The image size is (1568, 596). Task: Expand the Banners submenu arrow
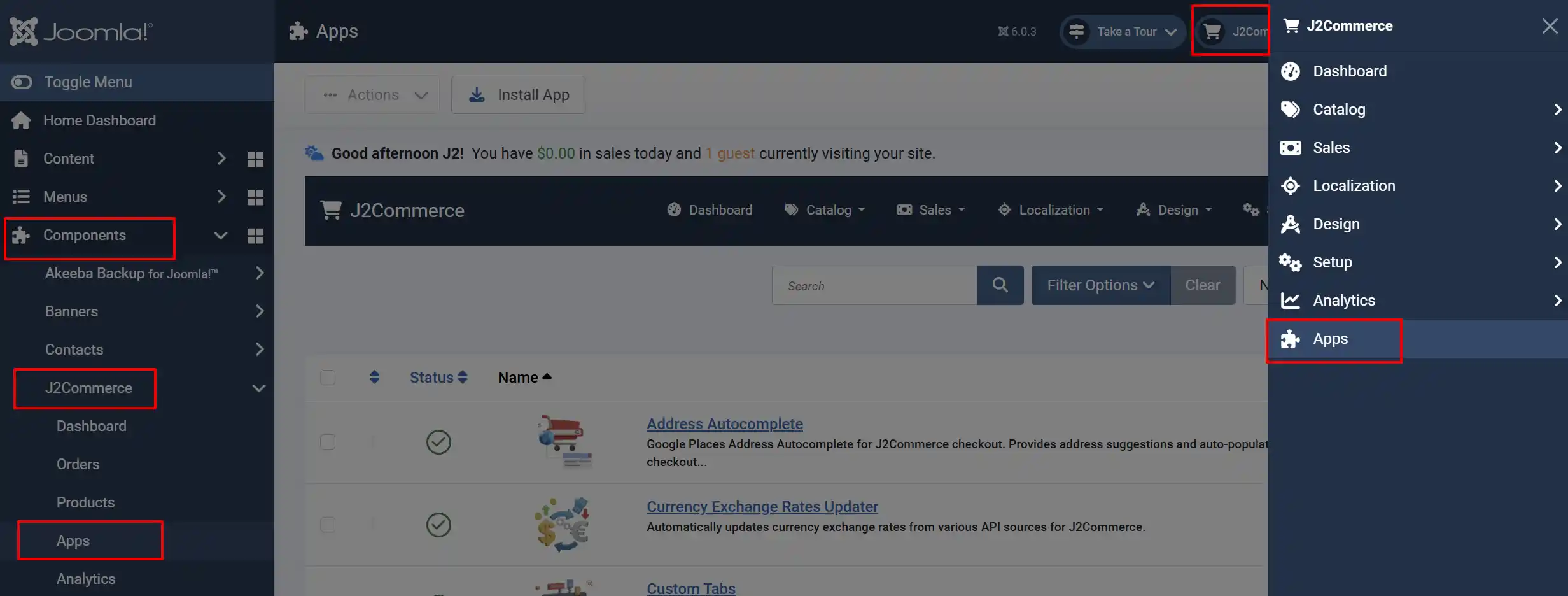point(259,311)
